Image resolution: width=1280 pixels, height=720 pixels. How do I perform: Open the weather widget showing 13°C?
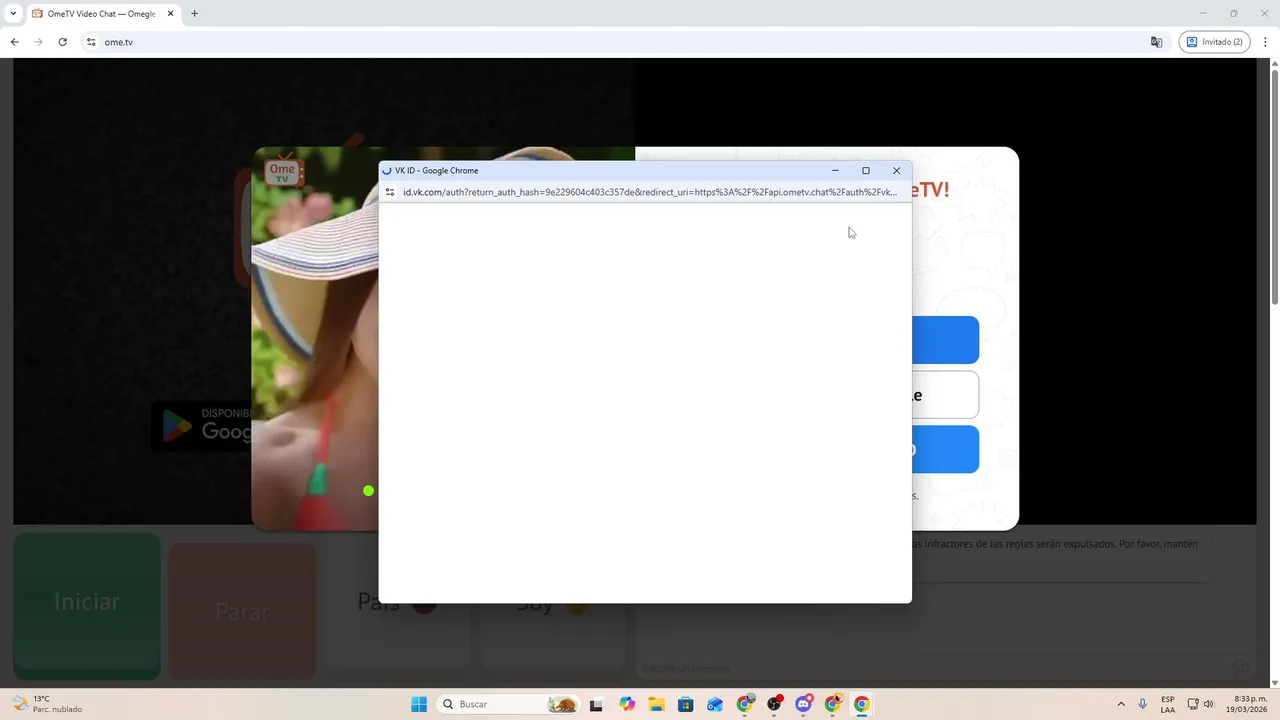pyautogui.click(x=48, y=704)
